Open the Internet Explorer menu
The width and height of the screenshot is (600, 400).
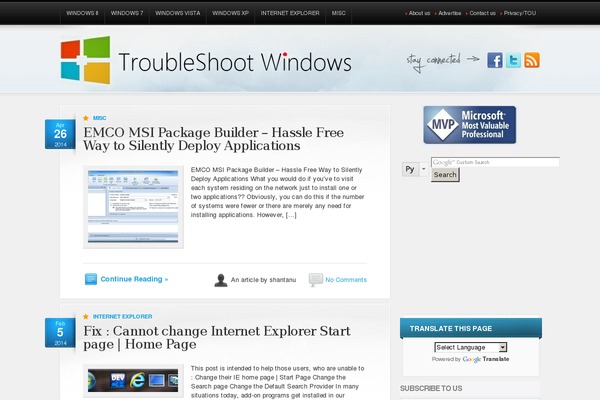coord(290,13)
